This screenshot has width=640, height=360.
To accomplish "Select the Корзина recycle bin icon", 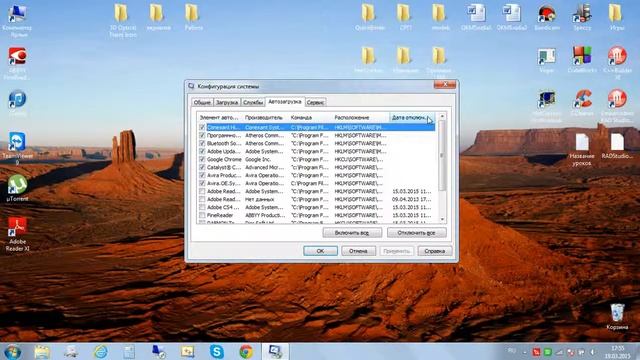I will tap(617, 316).
